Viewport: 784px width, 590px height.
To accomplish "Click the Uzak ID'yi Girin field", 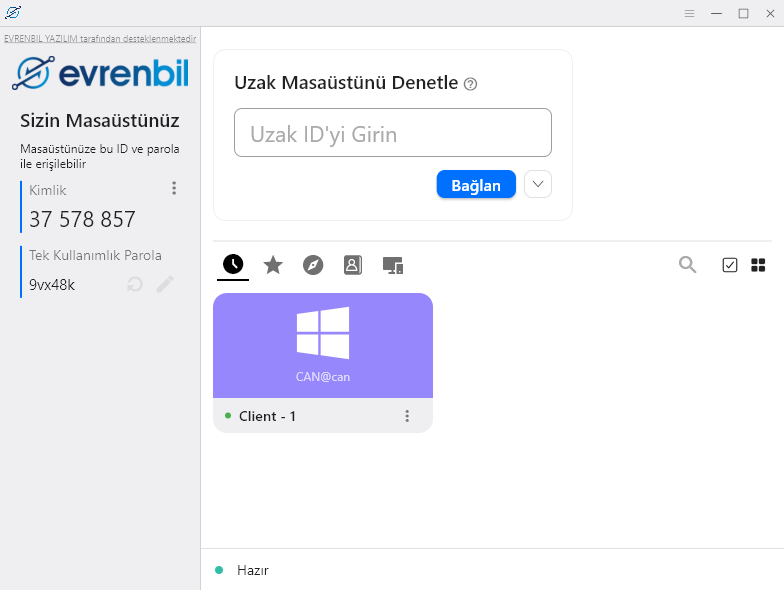I will click(392, 133).
